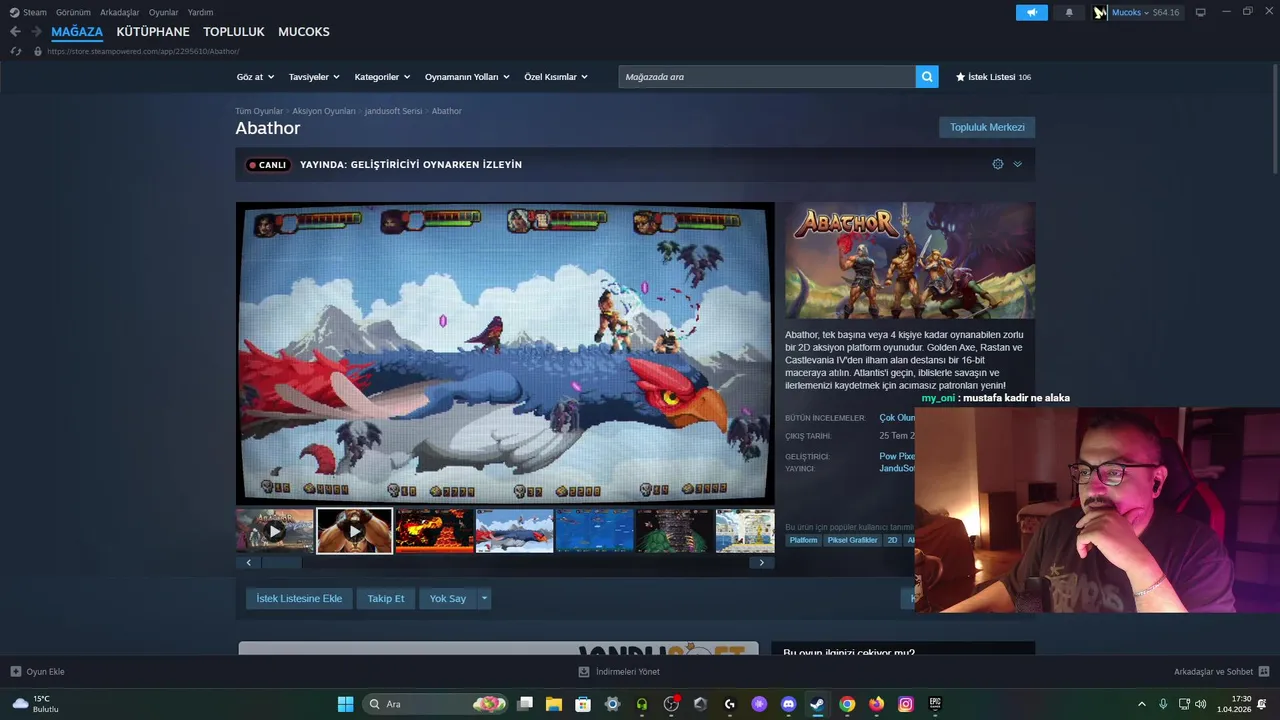Image resolution: width=1280 pixels, height=720 pixels.
Task: Open Discord from the taskbar
Action: click(x=788, y=704)
